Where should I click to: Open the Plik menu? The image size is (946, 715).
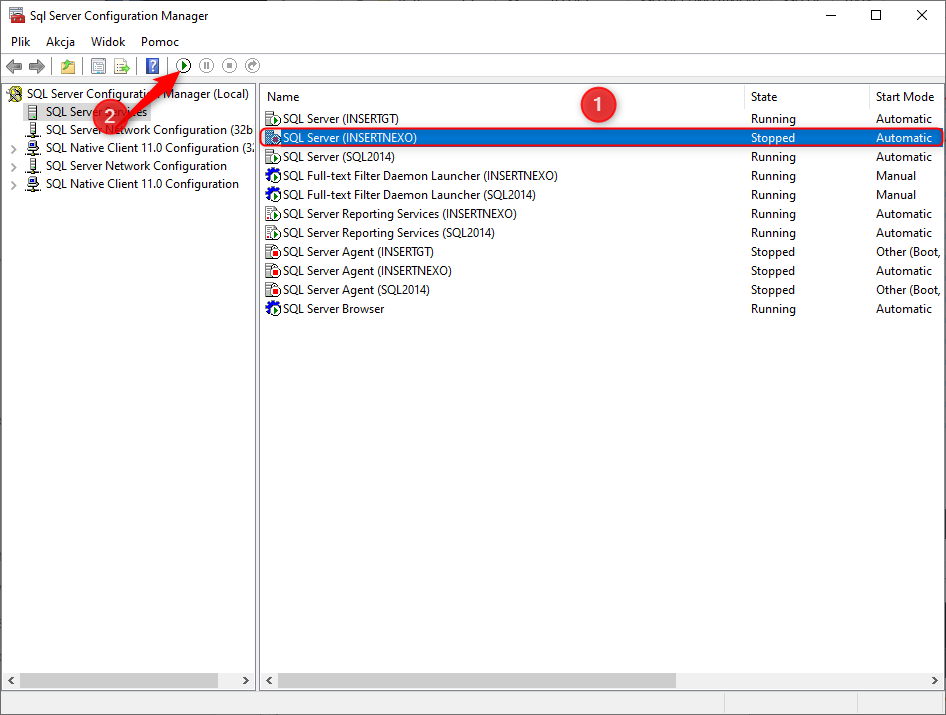tap(21, 42)
